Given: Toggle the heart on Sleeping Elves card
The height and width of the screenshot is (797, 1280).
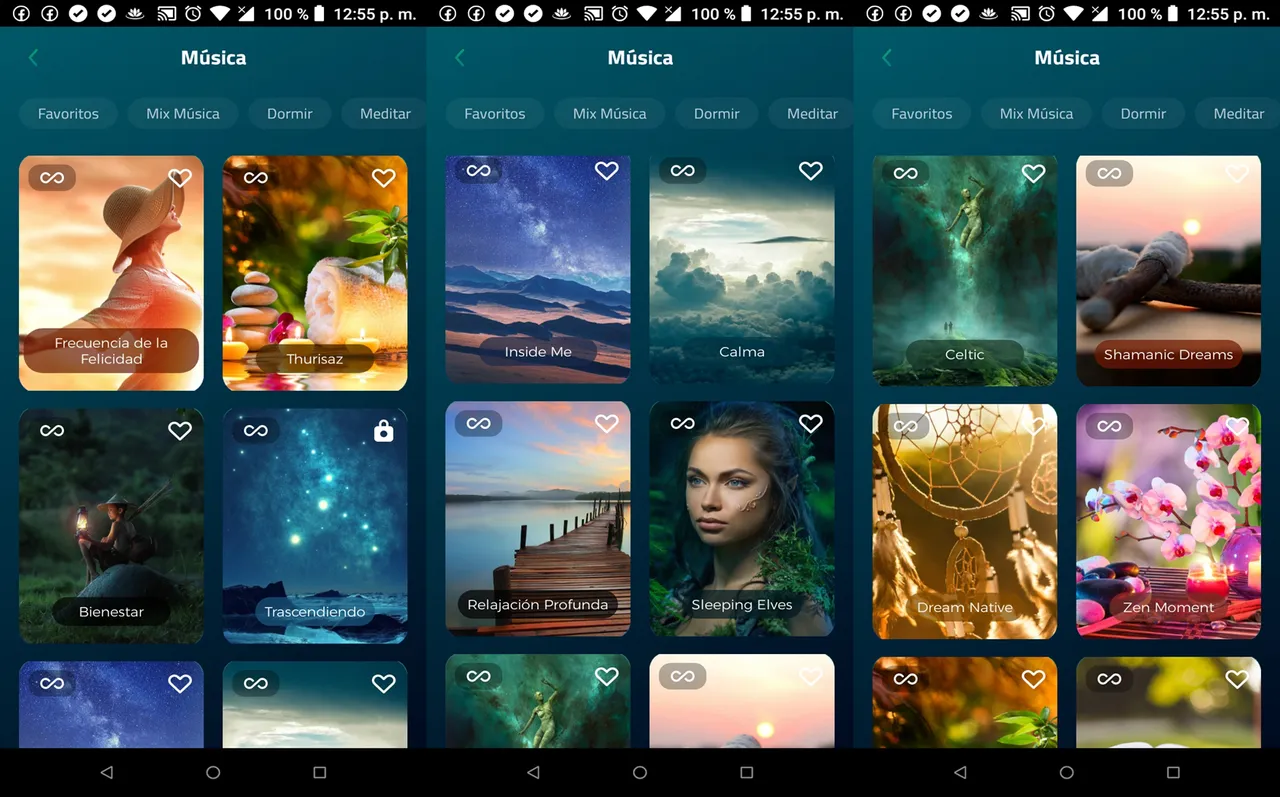Looking at the screenshot, I should (x=811, y=424).
